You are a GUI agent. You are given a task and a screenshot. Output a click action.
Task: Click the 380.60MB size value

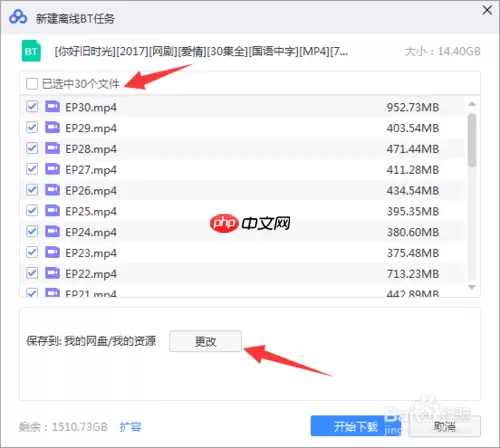[413, 232]
